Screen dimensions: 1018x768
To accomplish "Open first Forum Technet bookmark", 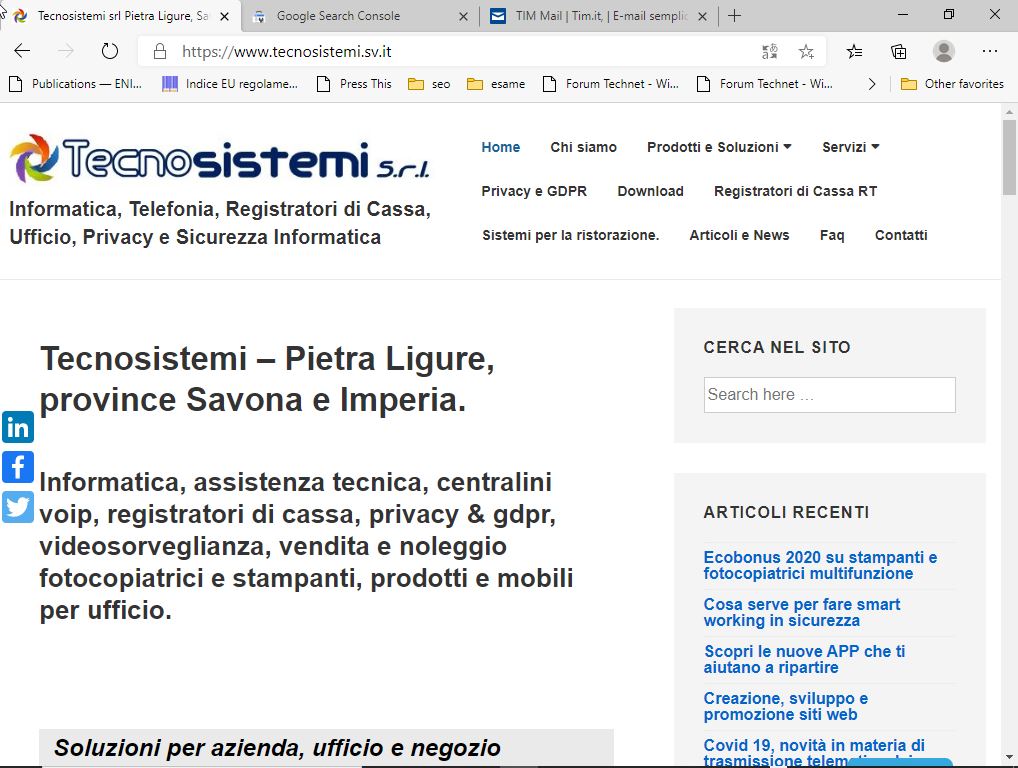I will [x=611, y=84].
